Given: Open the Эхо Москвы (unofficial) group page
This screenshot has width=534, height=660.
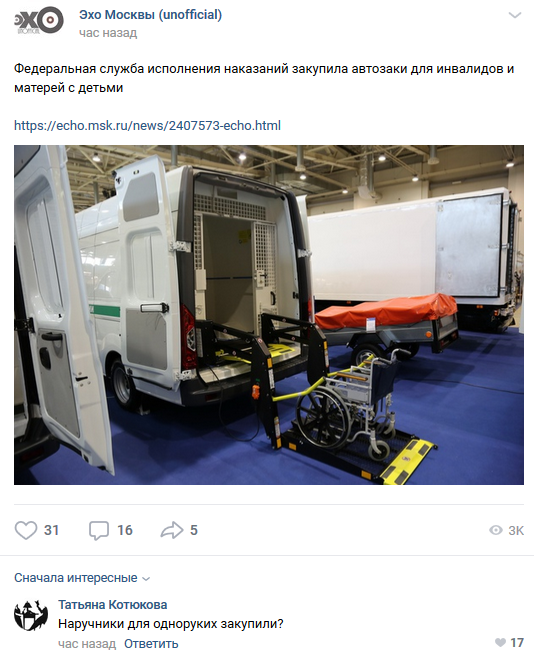Looking at the screenshot, I should [150, 15].
